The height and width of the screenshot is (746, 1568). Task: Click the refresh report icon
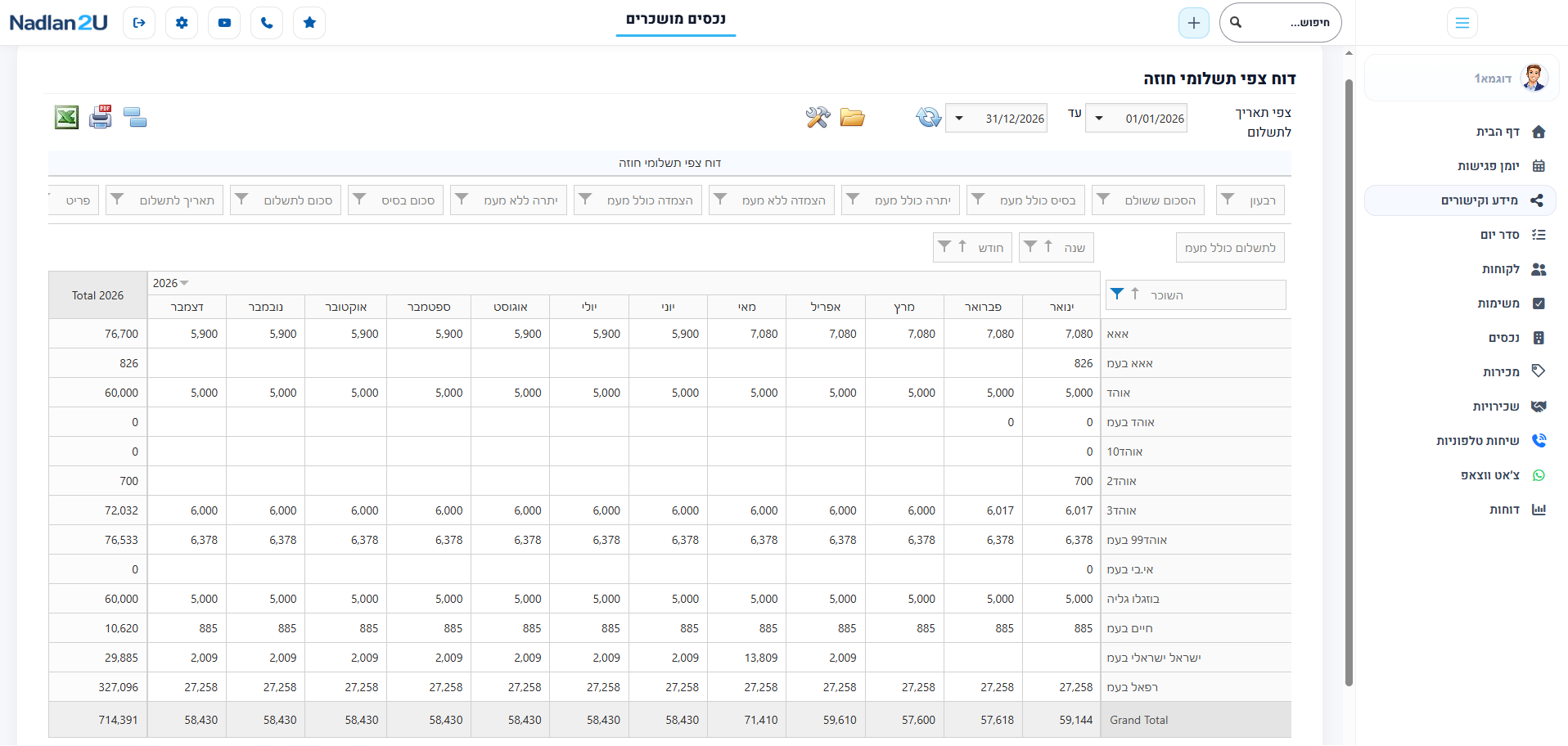pos(929,117)
